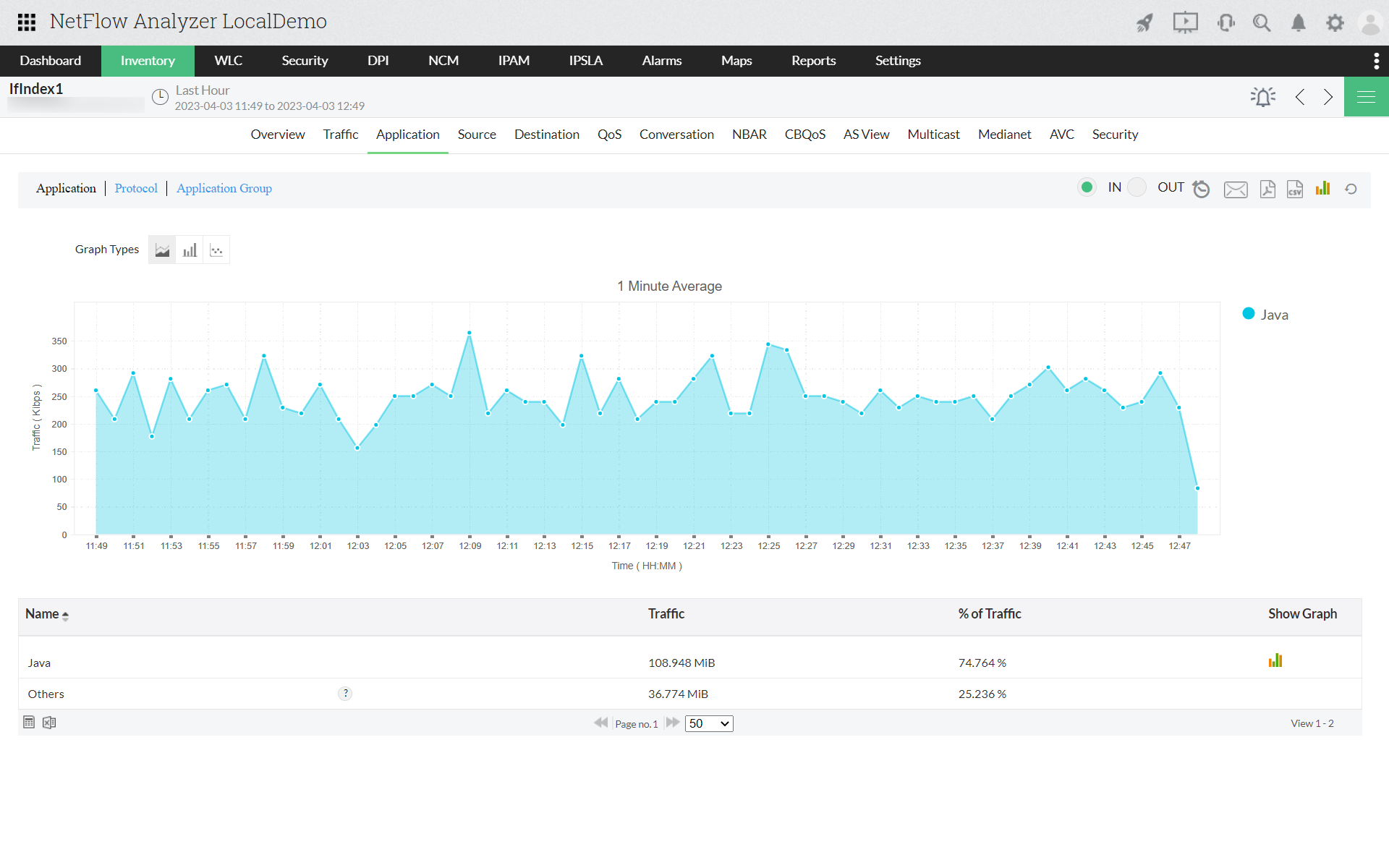Screen dimensions: 1389x868
Task: Open the vertical three-dot overflow menu
Action: (1376, 61)
